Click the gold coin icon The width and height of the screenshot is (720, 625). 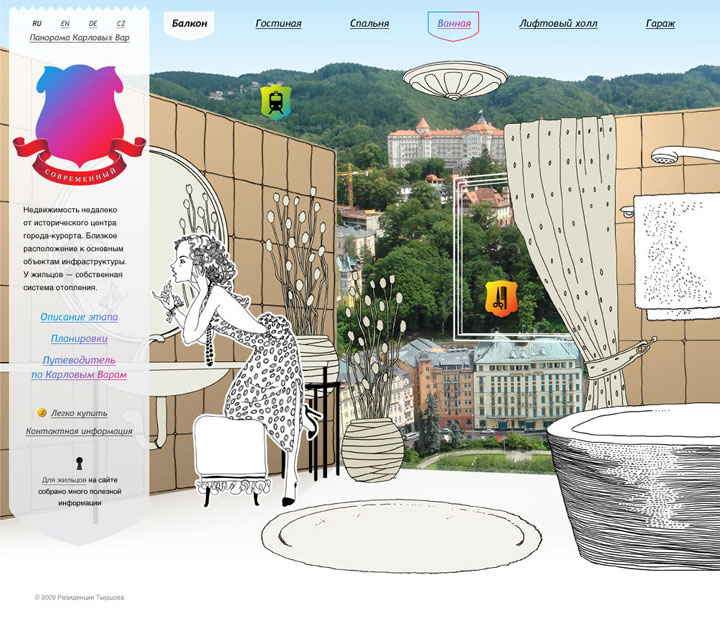click(42, 412)
